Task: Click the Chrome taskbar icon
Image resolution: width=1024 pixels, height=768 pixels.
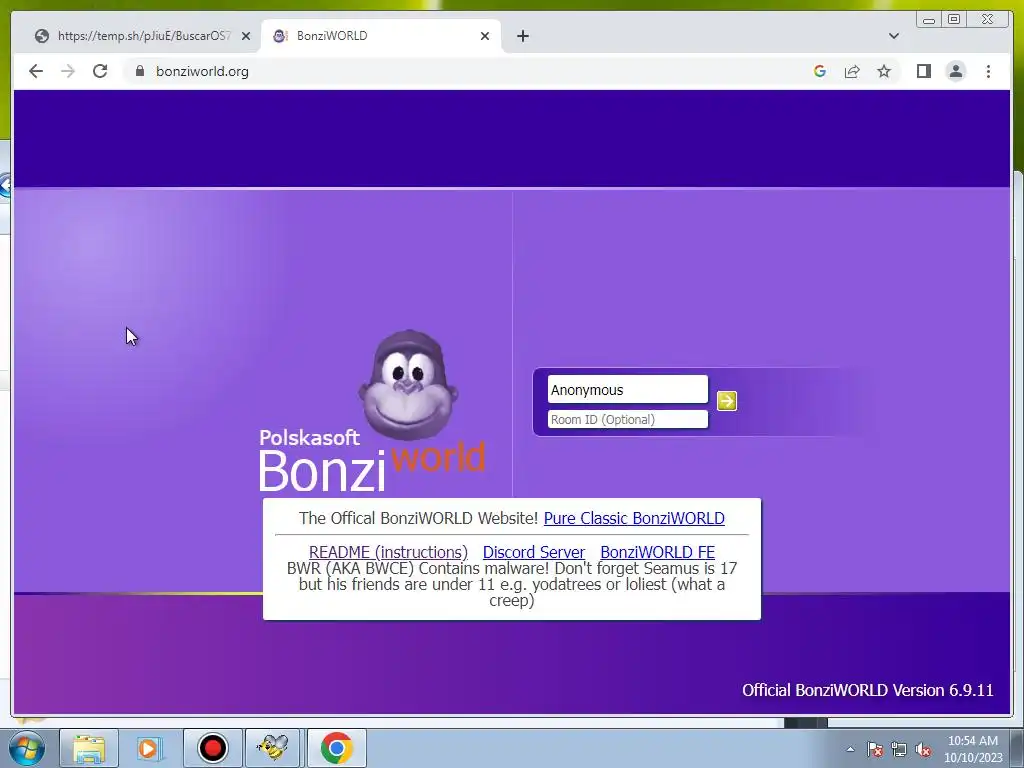Action: pos(336,748)
